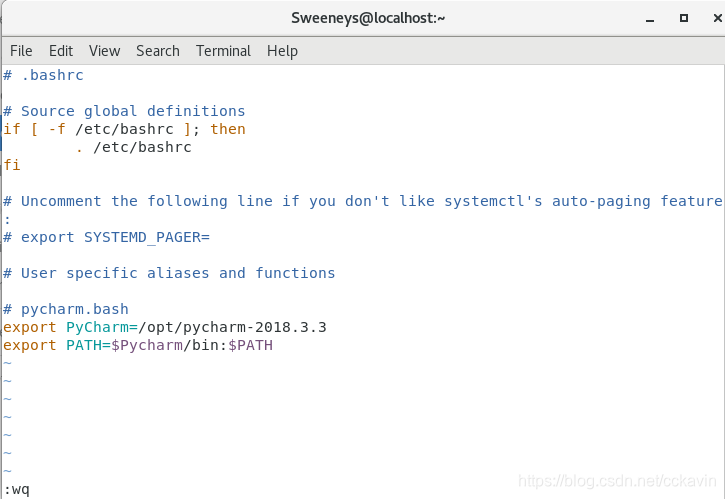This screenshot has height=499, width=725.
Task: Open the Terminal menu
Action: (x=223, y=51)
